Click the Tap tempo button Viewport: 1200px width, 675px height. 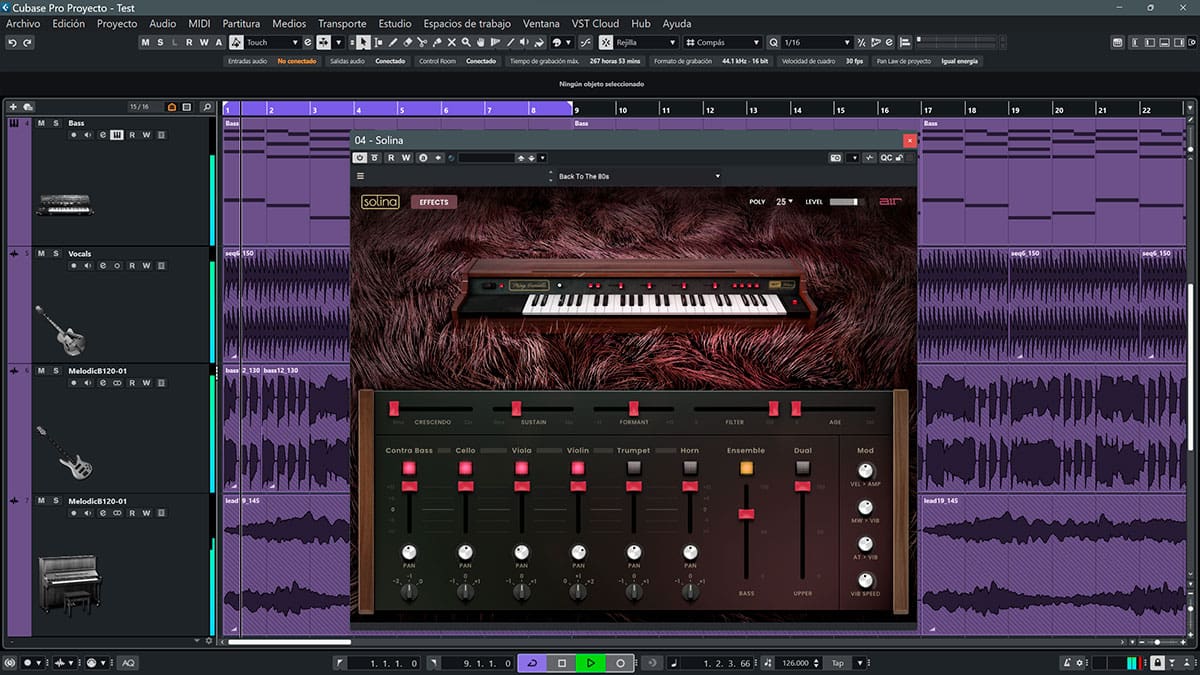point(837,663)
